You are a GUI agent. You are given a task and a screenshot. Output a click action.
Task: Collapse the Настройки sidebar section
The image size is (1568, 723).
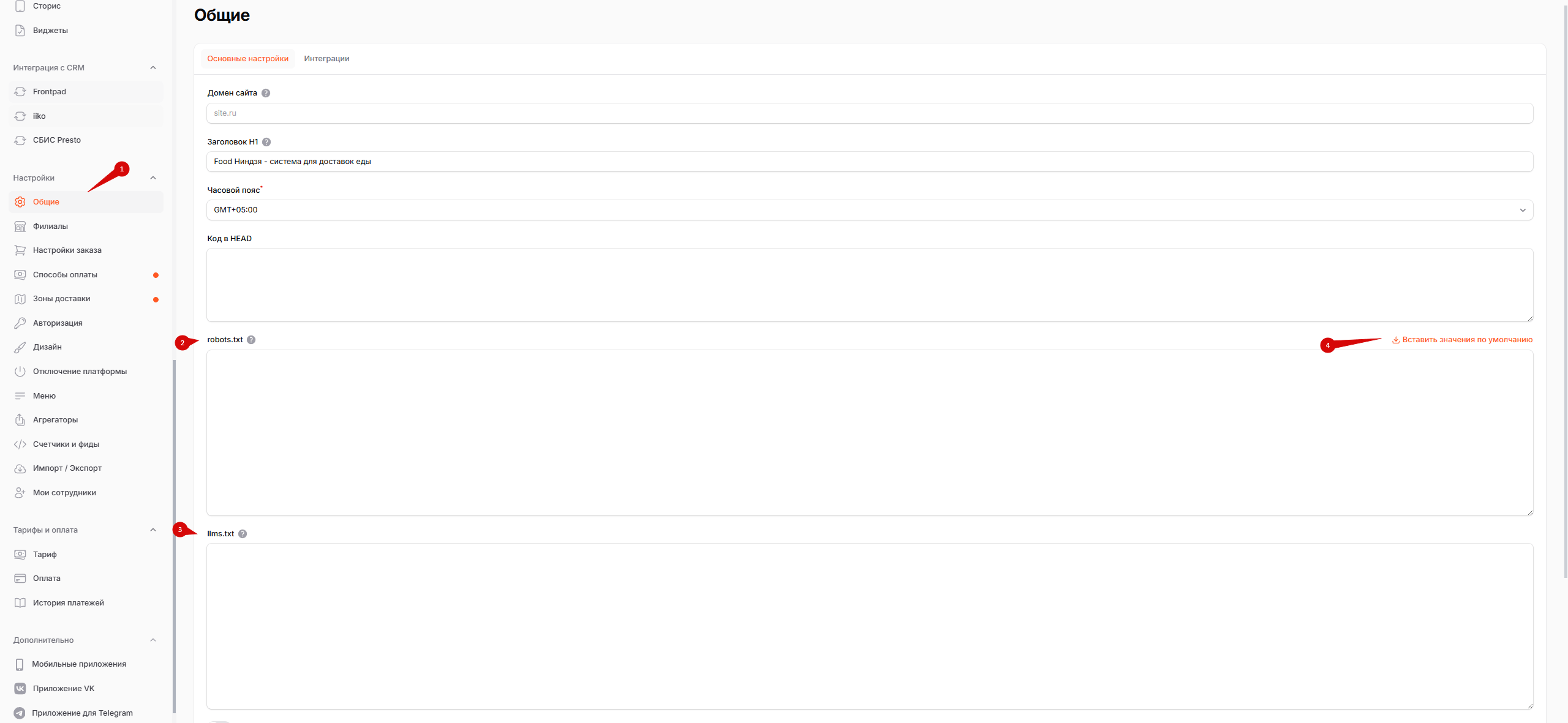(153, 178)
